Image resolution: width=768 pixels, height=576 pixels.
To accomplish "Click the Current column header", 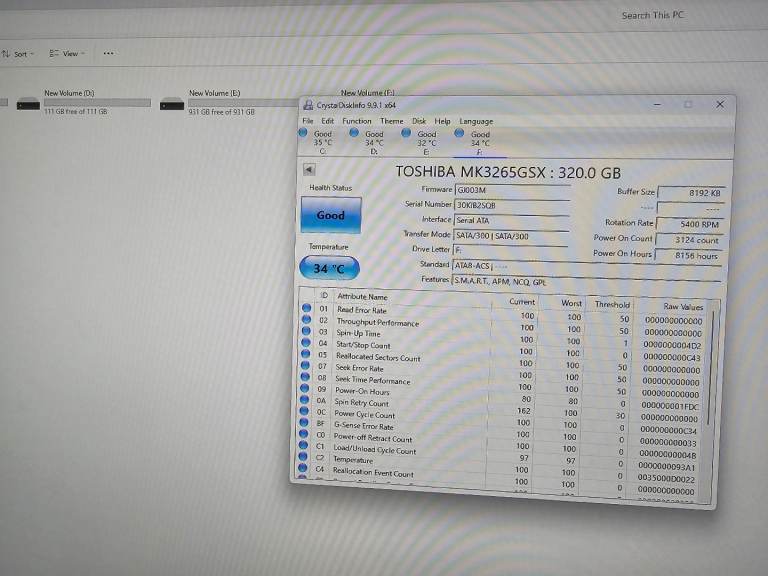I will click(x=522, y=302).
